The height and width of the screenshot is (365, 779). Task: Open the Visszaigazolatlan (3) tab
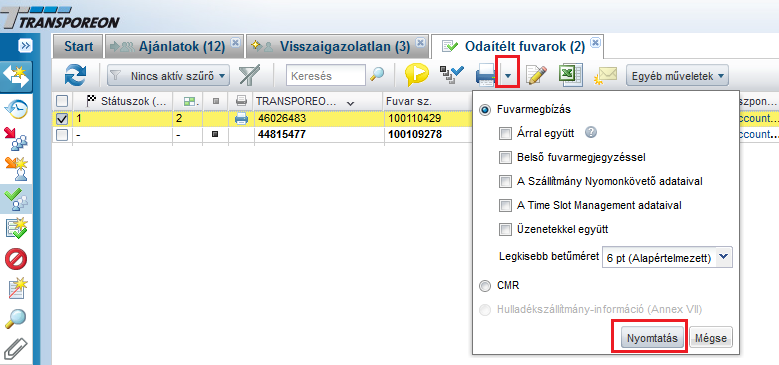click(x=336, y=47)
